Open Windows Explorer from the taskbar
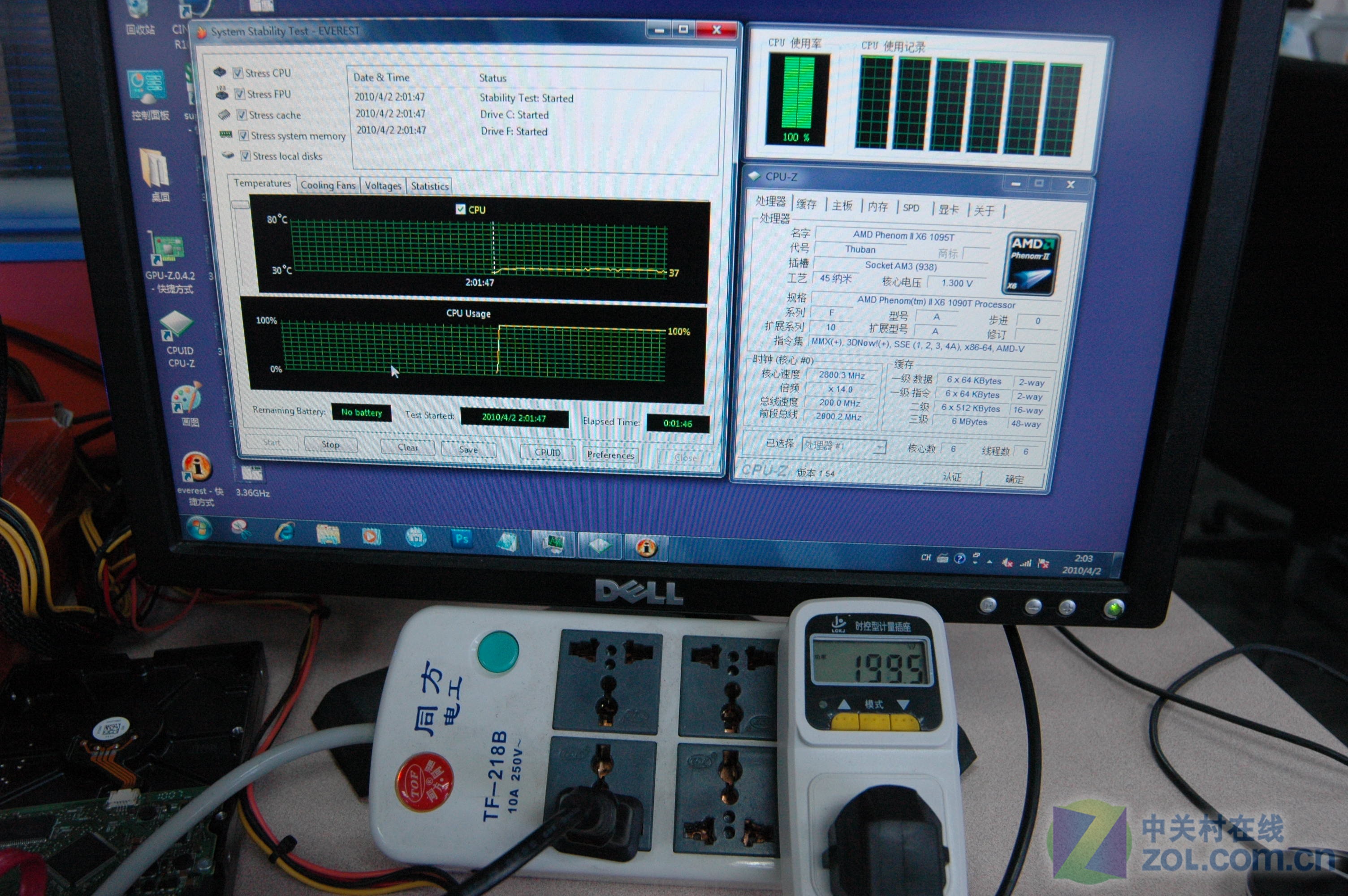1348x896 pixels. (x=328, y=535)
